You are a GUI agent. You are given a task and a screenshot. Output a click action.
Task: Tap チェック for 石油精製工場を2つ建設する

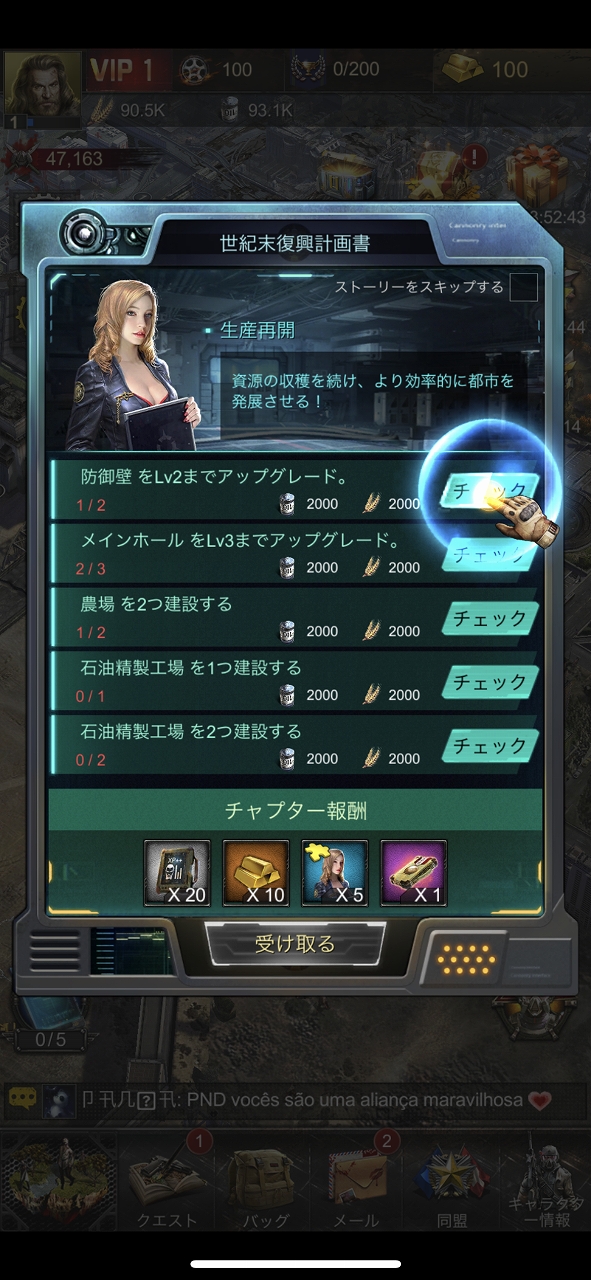[490, 746]
